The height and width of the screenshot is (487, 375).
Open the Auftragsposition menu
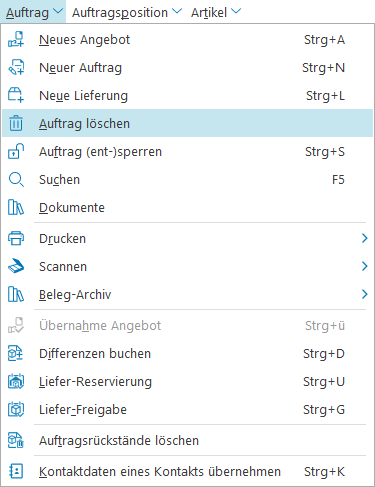[x=127, y=12]
